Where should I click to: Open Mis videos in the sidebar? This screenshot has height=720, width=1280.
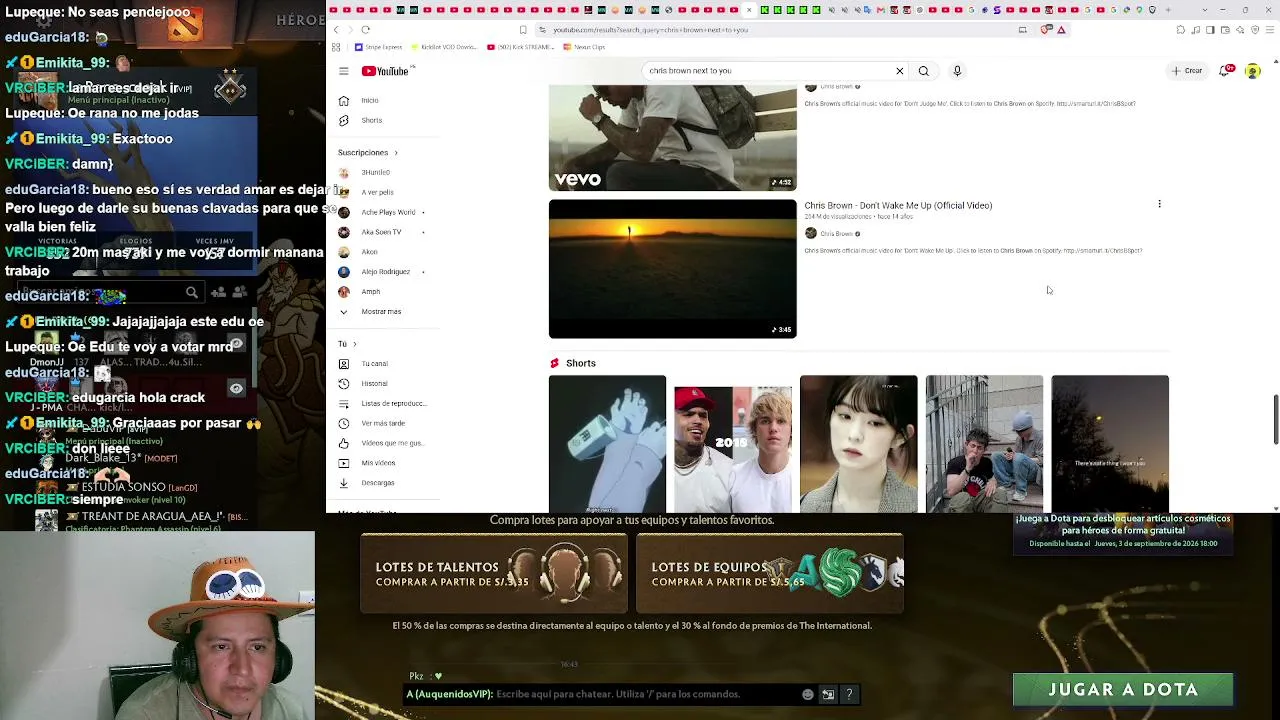click(378, 463)
